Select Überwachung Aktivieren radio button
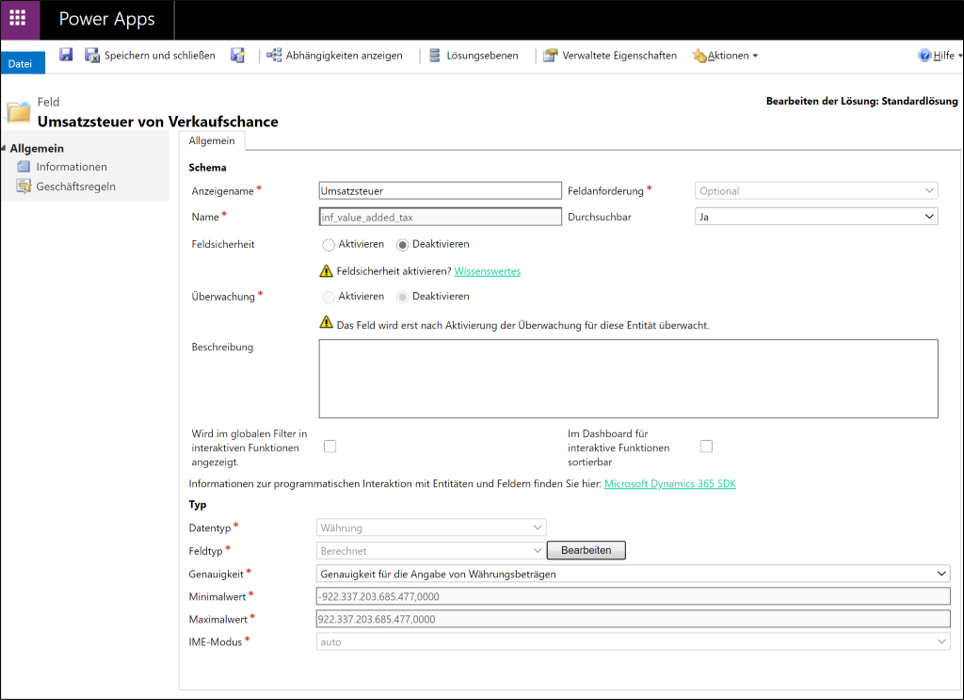 coord(328,297)
